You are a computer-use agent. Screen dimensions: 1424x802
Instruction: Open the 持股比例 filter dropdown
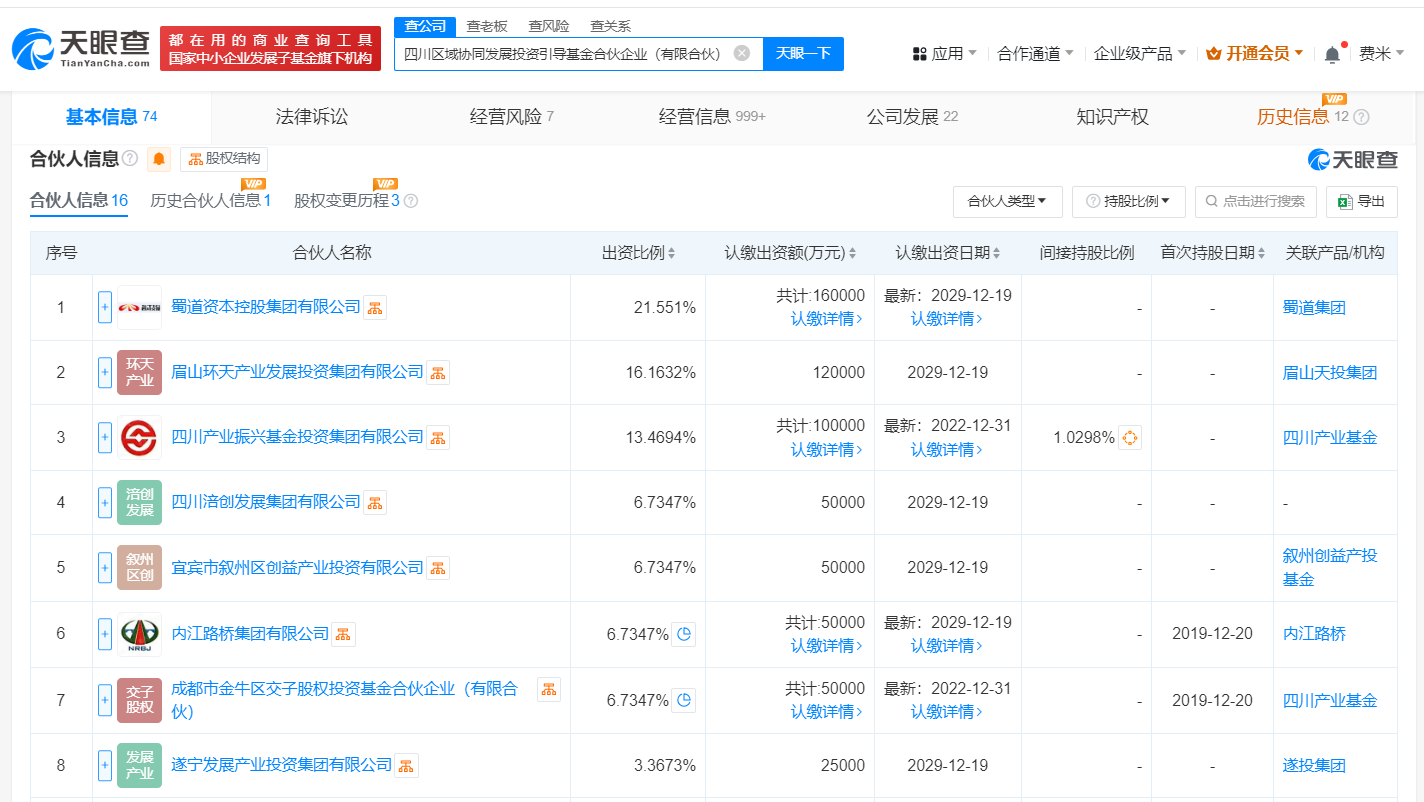pos(1128,201)
